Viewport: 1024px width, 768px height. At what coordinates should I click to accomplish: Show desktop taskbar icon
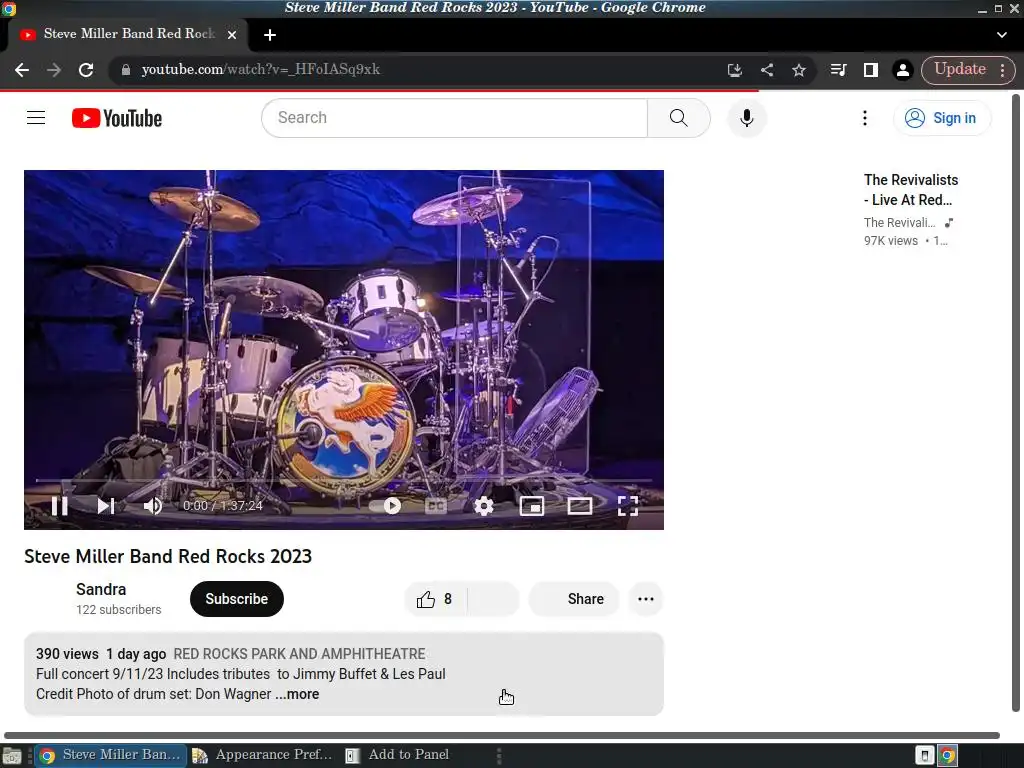point(12,756)
